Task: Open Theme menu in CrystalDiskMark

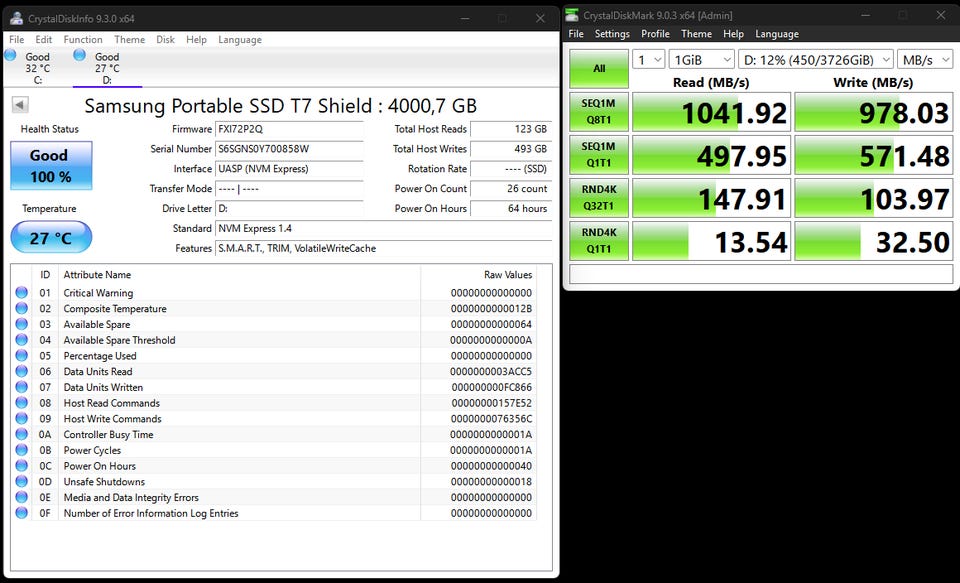Action: coord(696,34)
